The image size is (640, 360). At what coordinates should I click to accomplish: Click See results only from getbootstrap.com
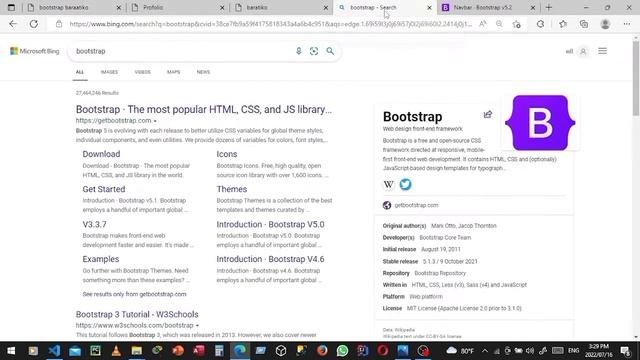(x=134, y=294)
